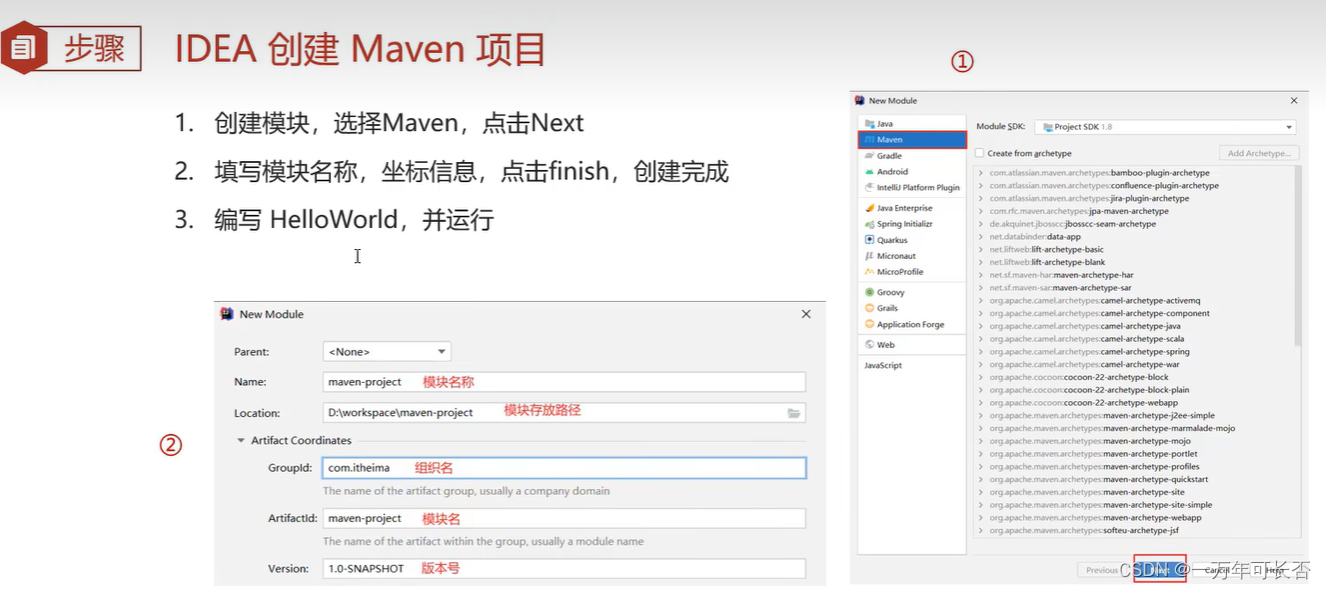Select maven-archetype-marmalade-mojo row

click(x=1134, y=428)
